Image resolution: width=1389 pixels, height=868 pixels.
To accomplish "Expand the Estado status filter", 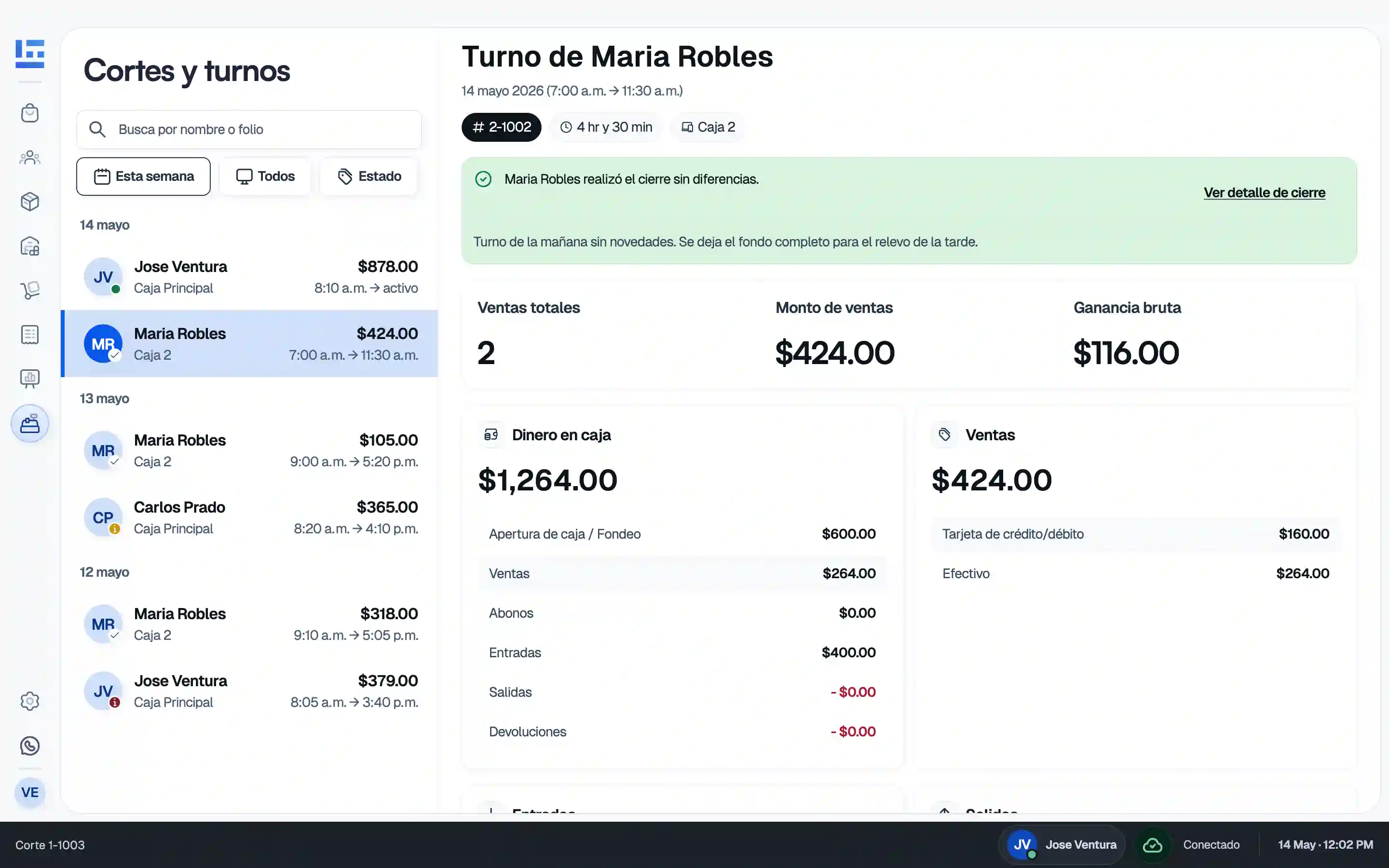I will coord(369,176).
